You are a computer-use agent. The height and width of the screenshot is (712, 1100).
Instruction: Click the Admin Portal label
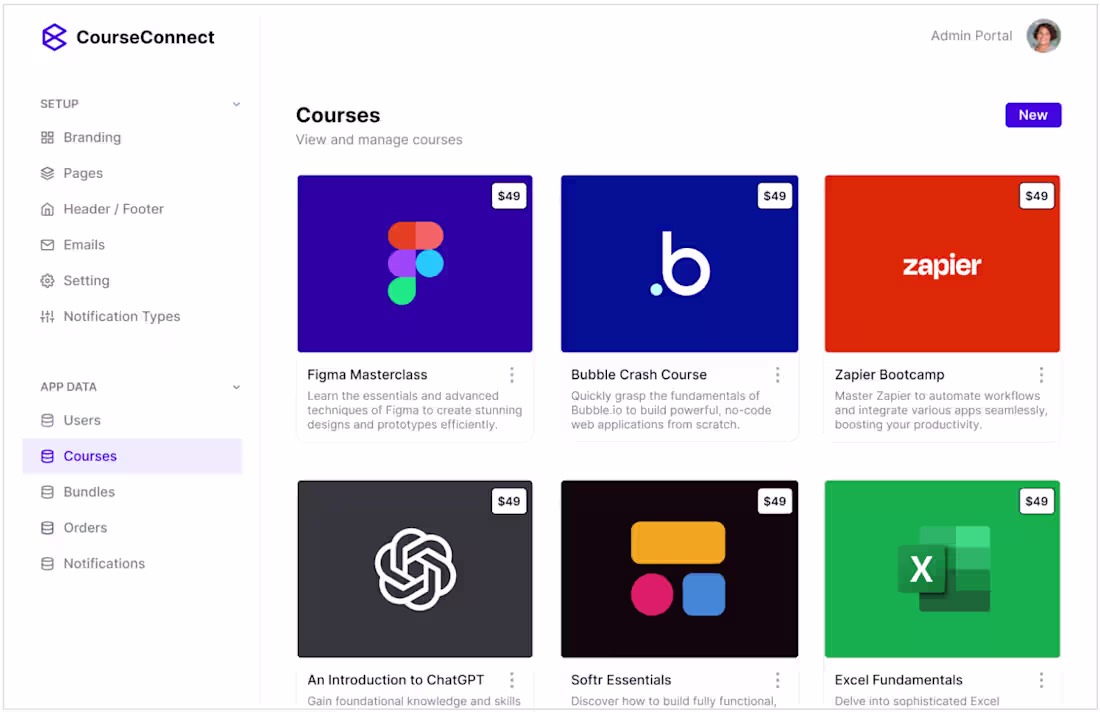coord(971,36)
